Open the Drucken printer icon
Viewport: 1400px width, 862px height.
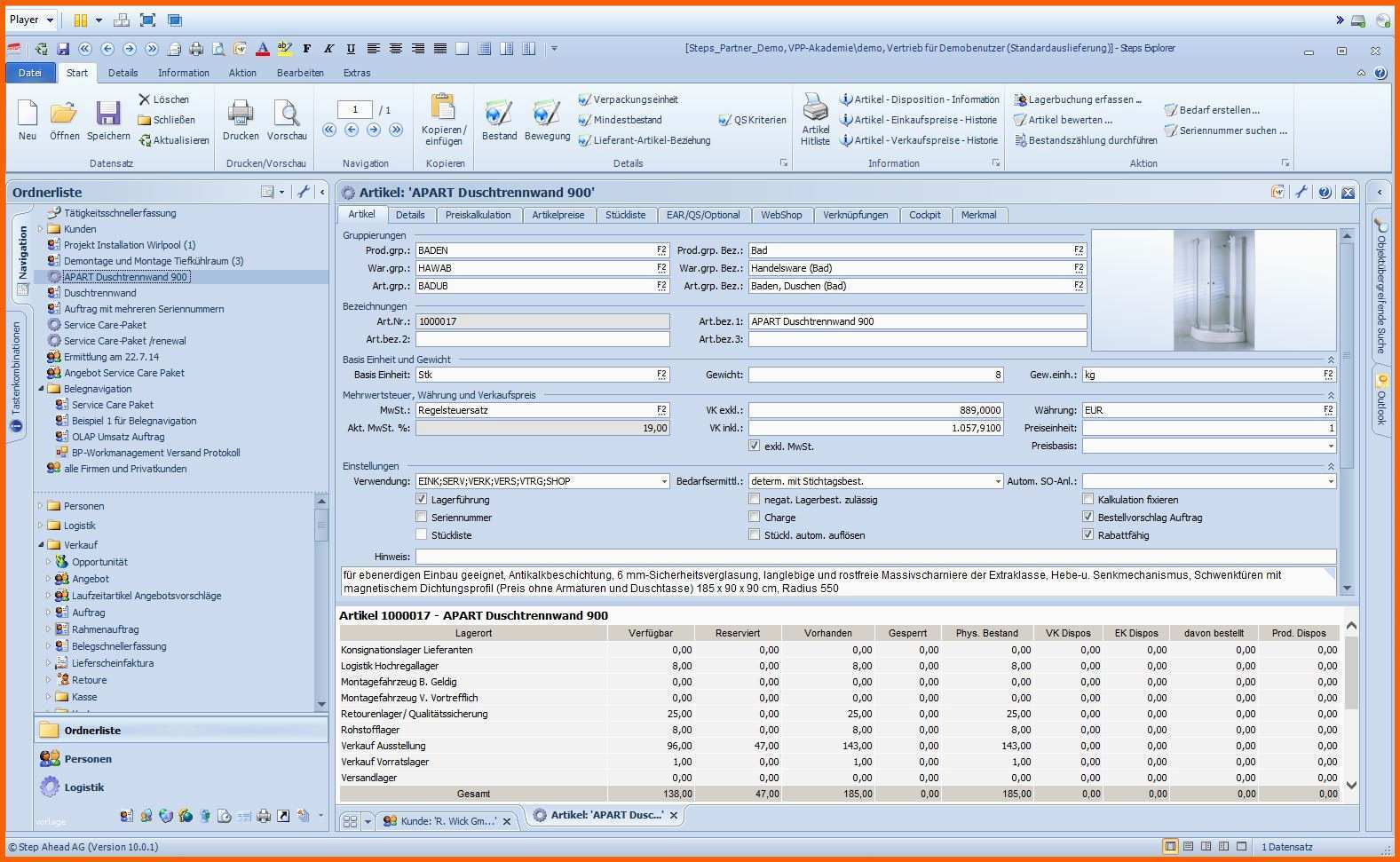241,114
